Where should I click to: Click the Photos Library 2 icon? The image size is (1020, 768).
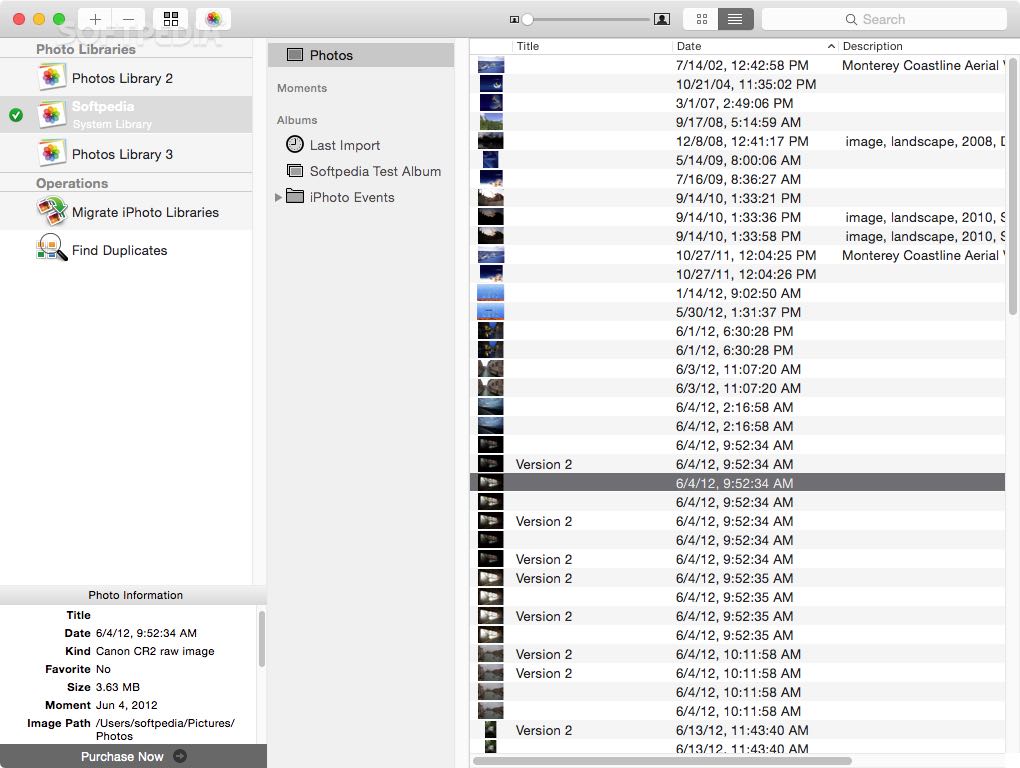click(x=52, y=77)
